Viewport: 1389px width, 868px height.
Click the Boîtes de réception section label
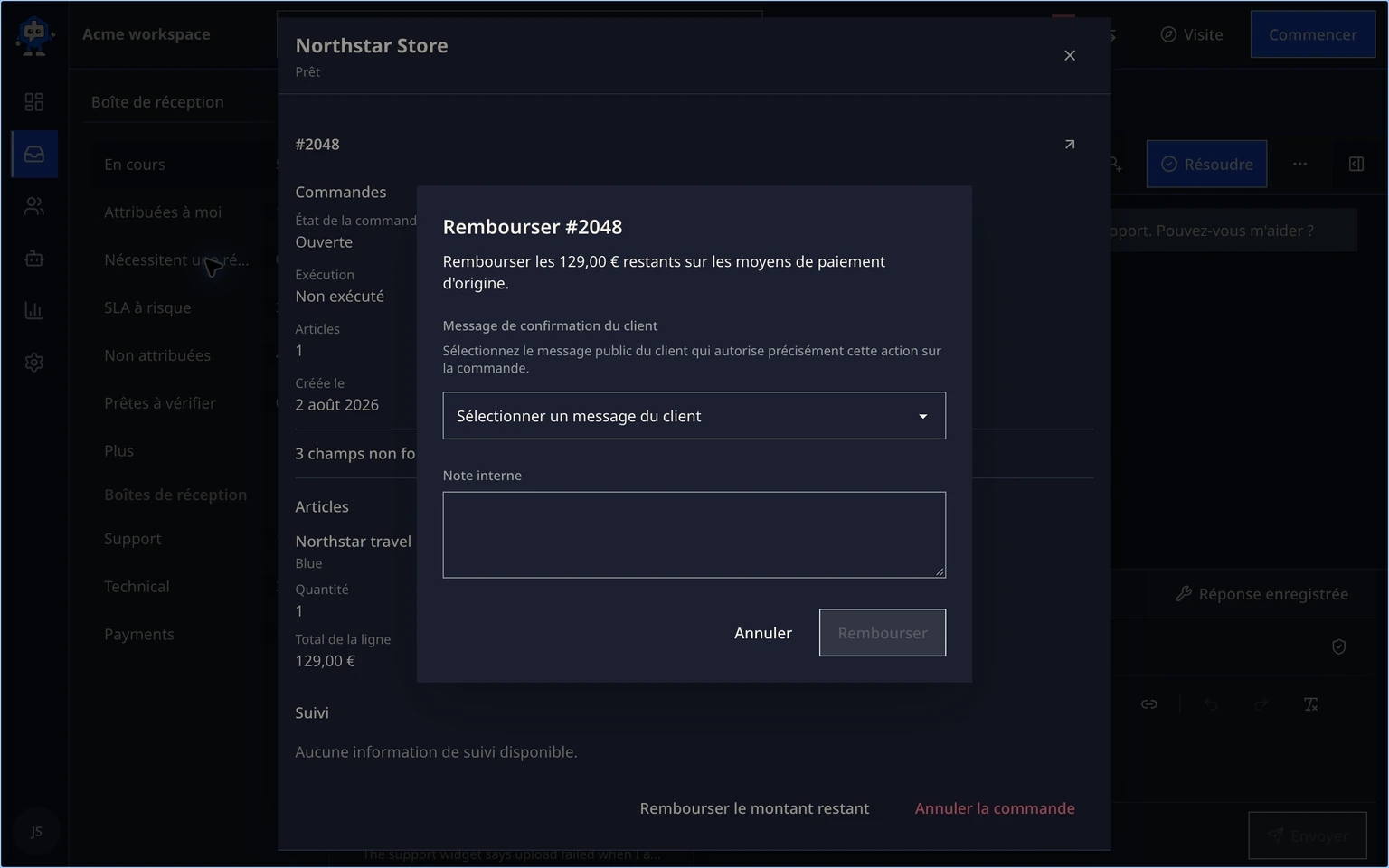175,495
